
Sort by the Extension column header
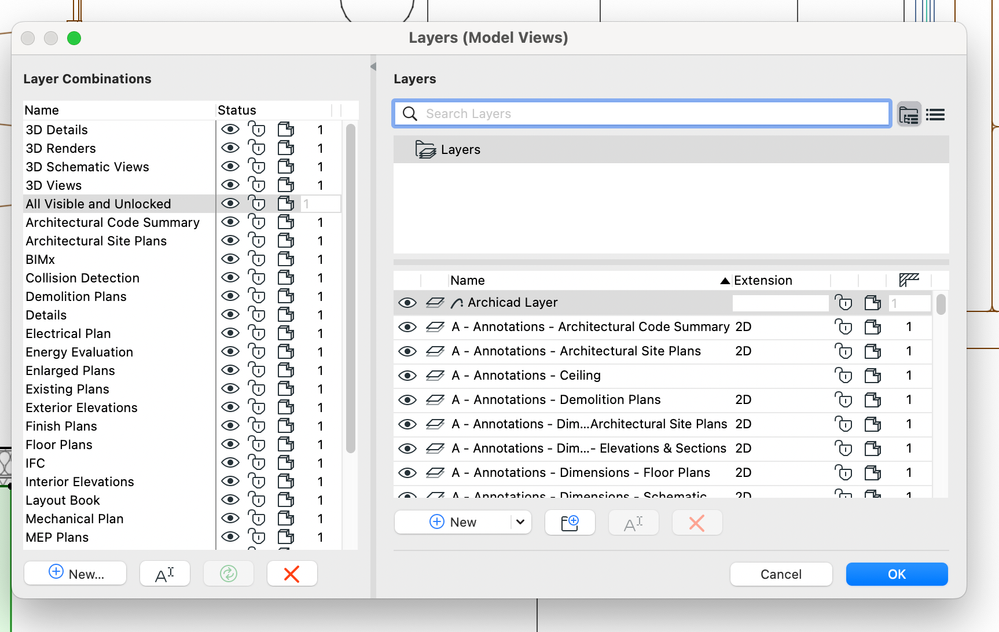point(762,281)
